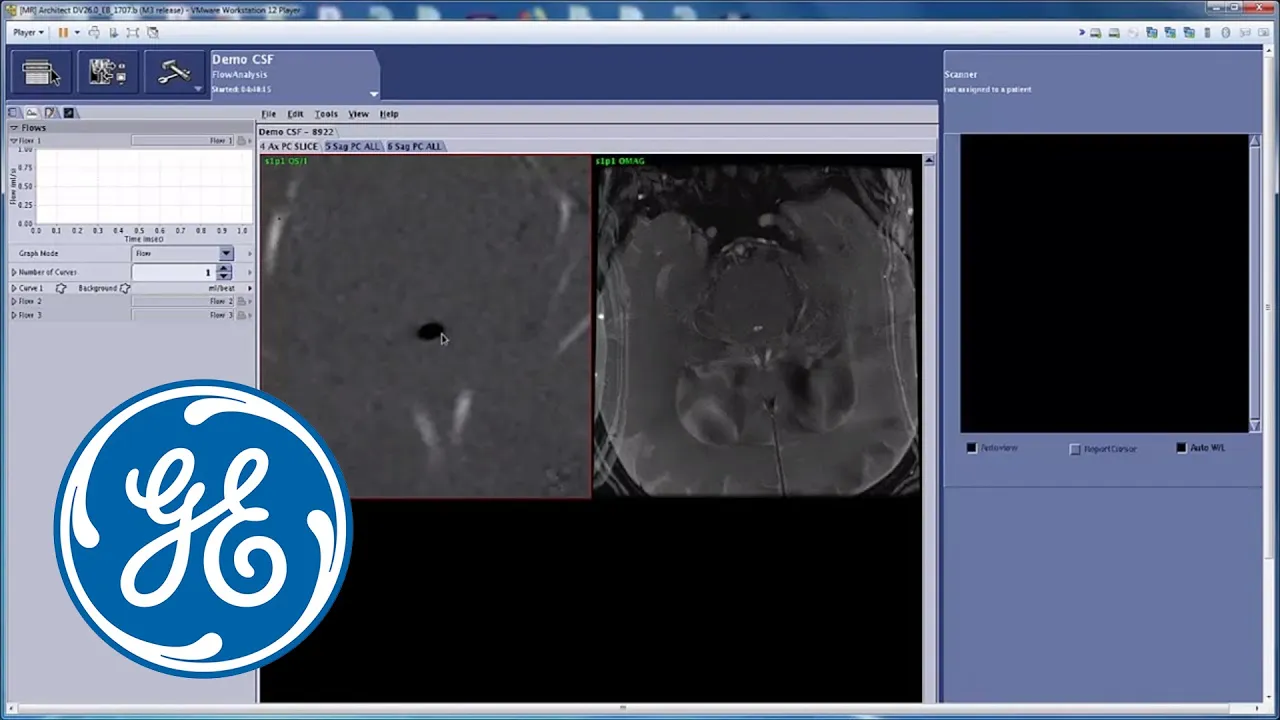
Task: Expand the Curve 1 row
Action: click(14, 288)
